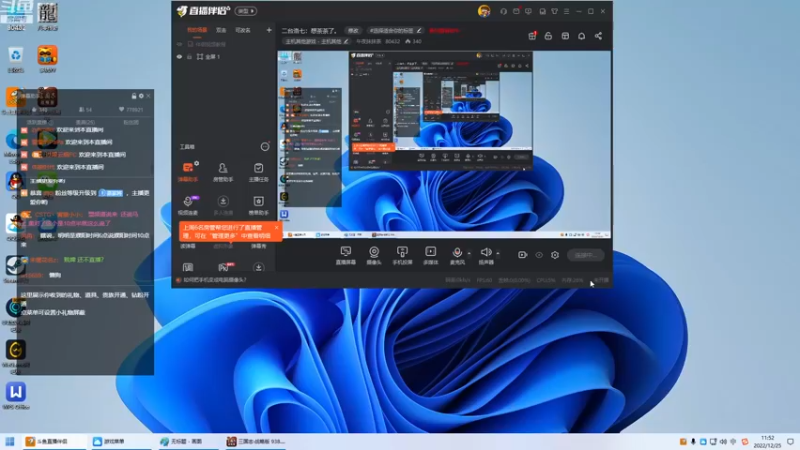Edit the game category 主机其他游戏 field
Screen dimensions: 800x450
click(x=317, y=41)
